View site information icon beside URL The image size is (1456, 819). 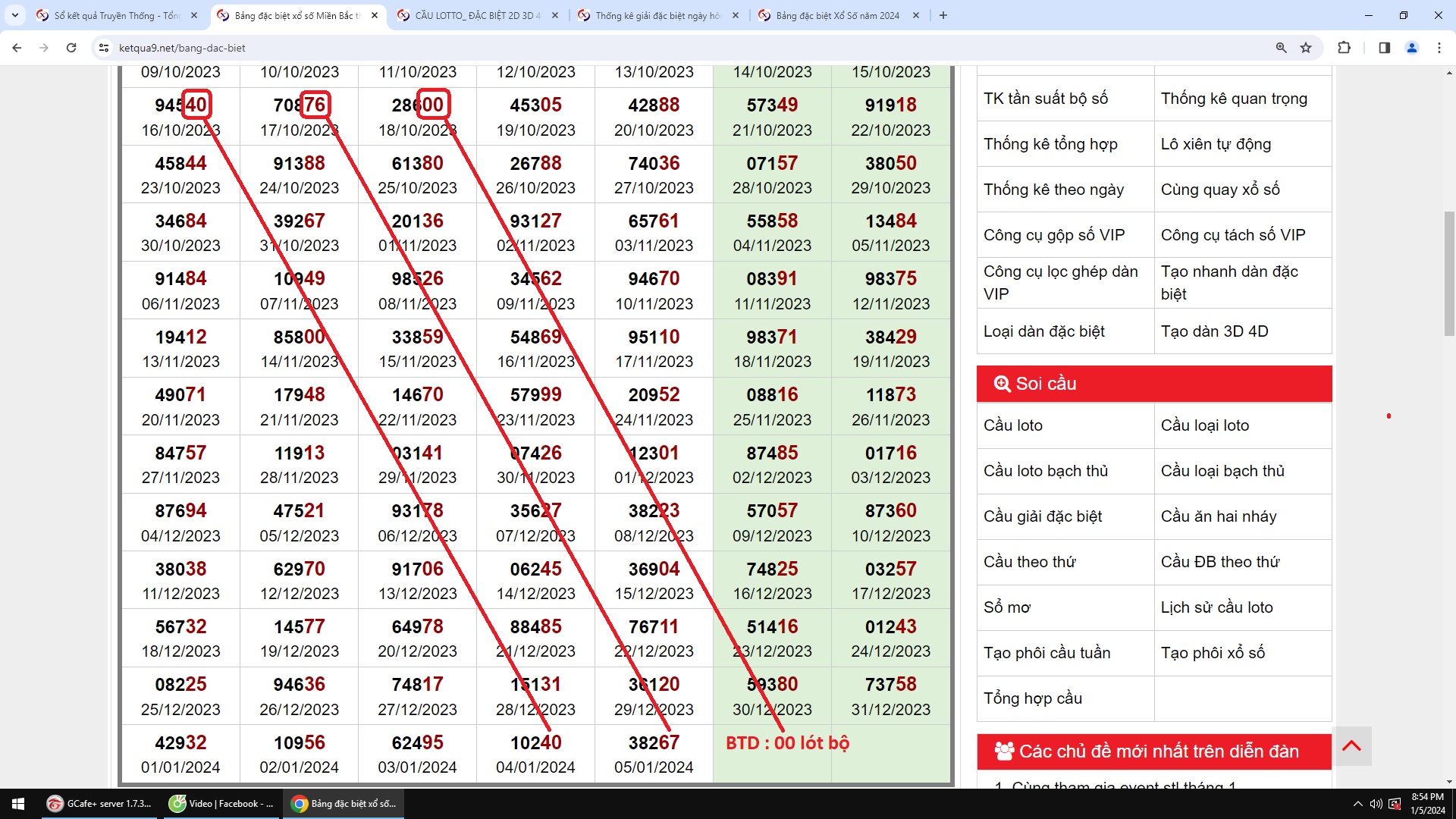104,48
